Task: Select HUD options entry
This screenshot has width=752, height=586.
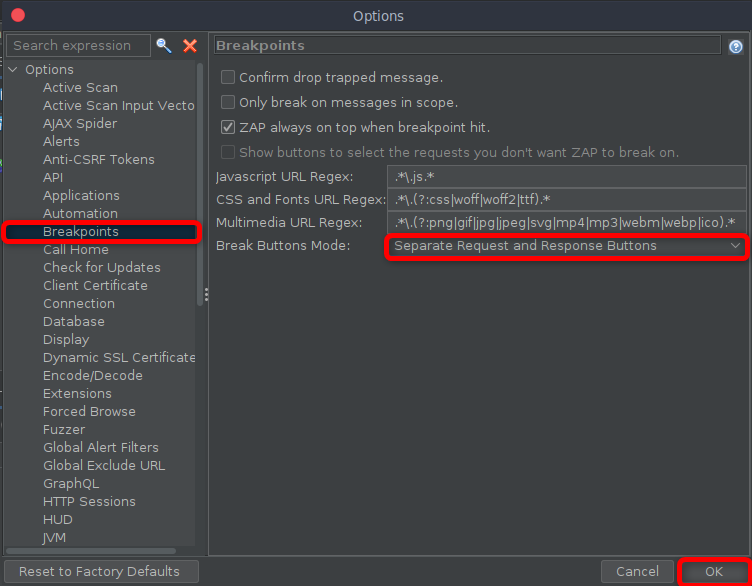Action: point(58,519)
